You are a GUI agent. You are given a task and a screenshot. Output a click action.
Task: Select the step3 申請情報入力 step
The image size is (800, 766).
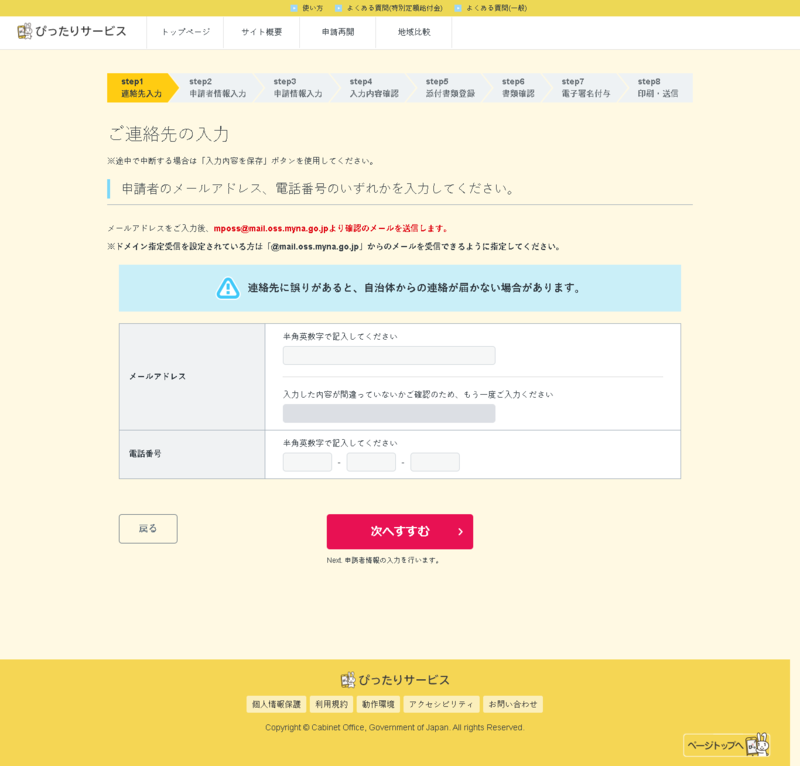[297, 88]
